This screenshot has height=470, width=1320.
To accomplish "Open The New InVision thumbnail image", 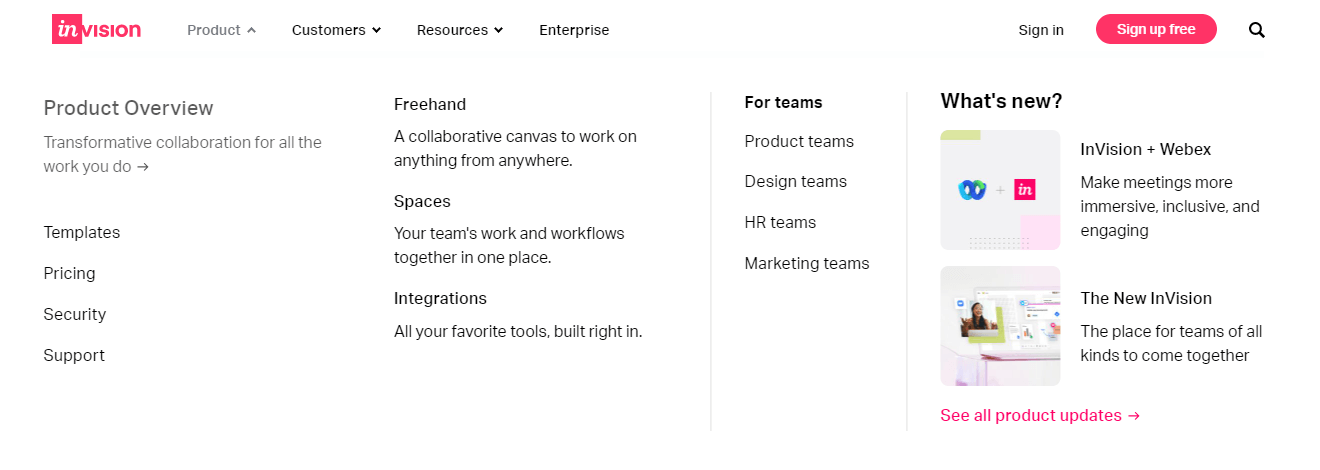I will [1000, 325].
